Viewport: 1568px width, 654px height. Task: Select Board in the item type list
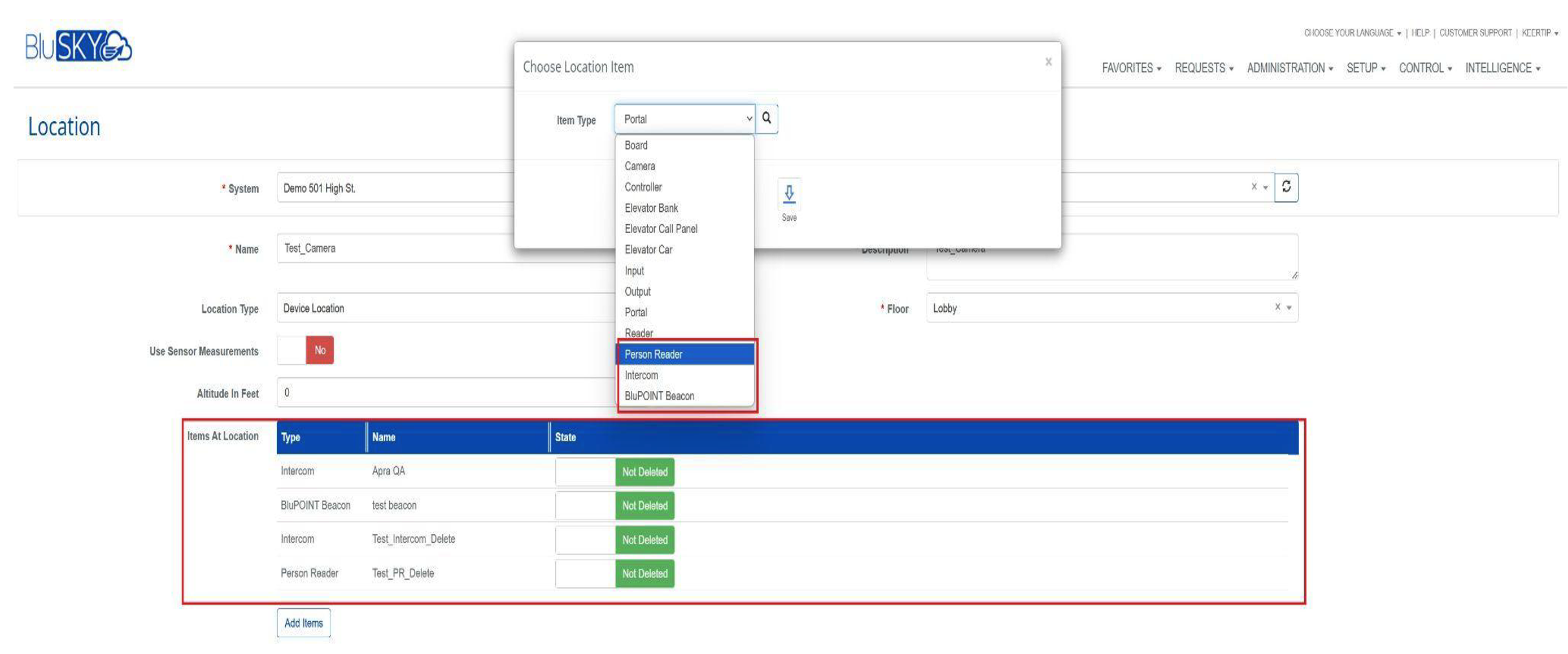685,145
